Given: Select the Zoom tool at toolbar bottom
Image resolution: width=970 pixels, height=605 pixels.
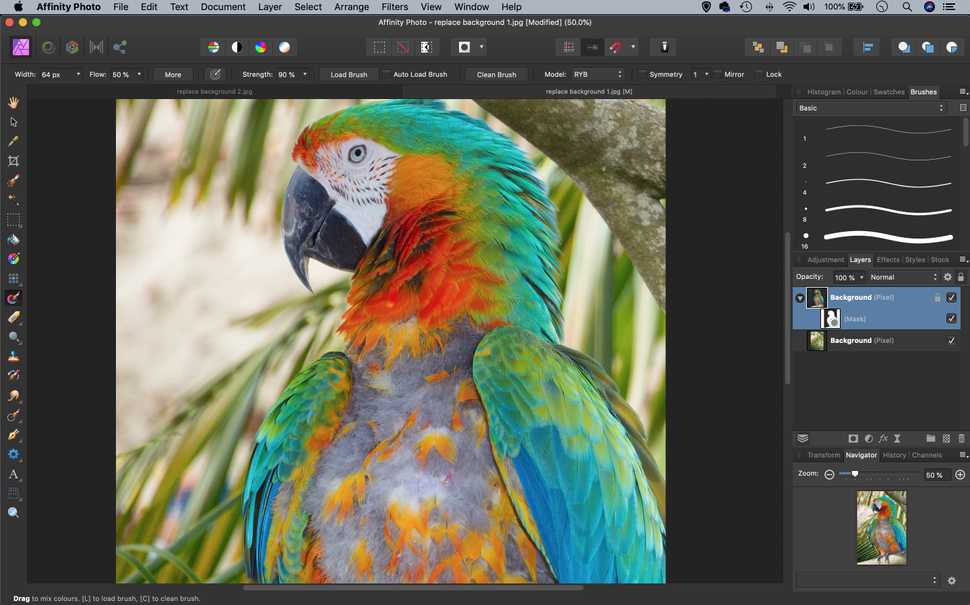Looking at the screenshot, I should click(13, 512).
